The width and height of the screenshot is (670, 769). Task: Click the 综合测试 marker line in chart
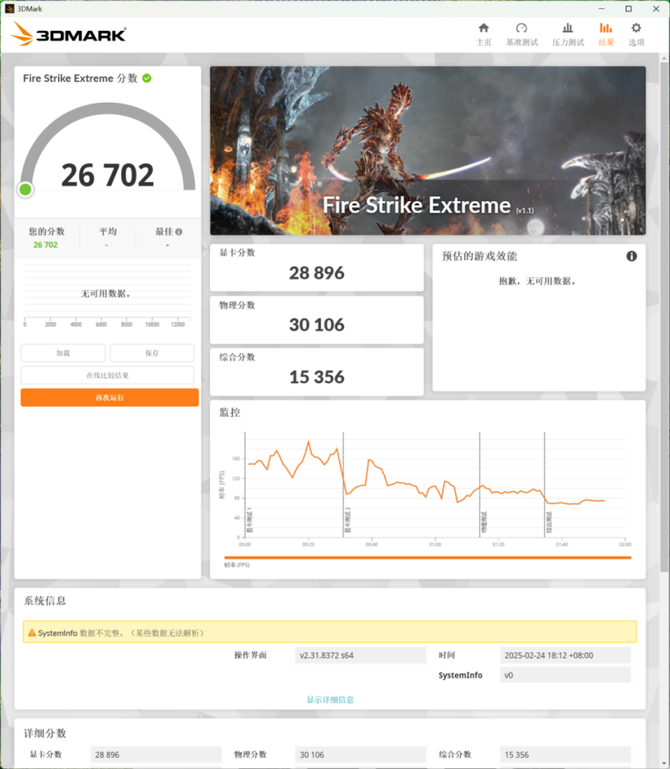(544, 485)
